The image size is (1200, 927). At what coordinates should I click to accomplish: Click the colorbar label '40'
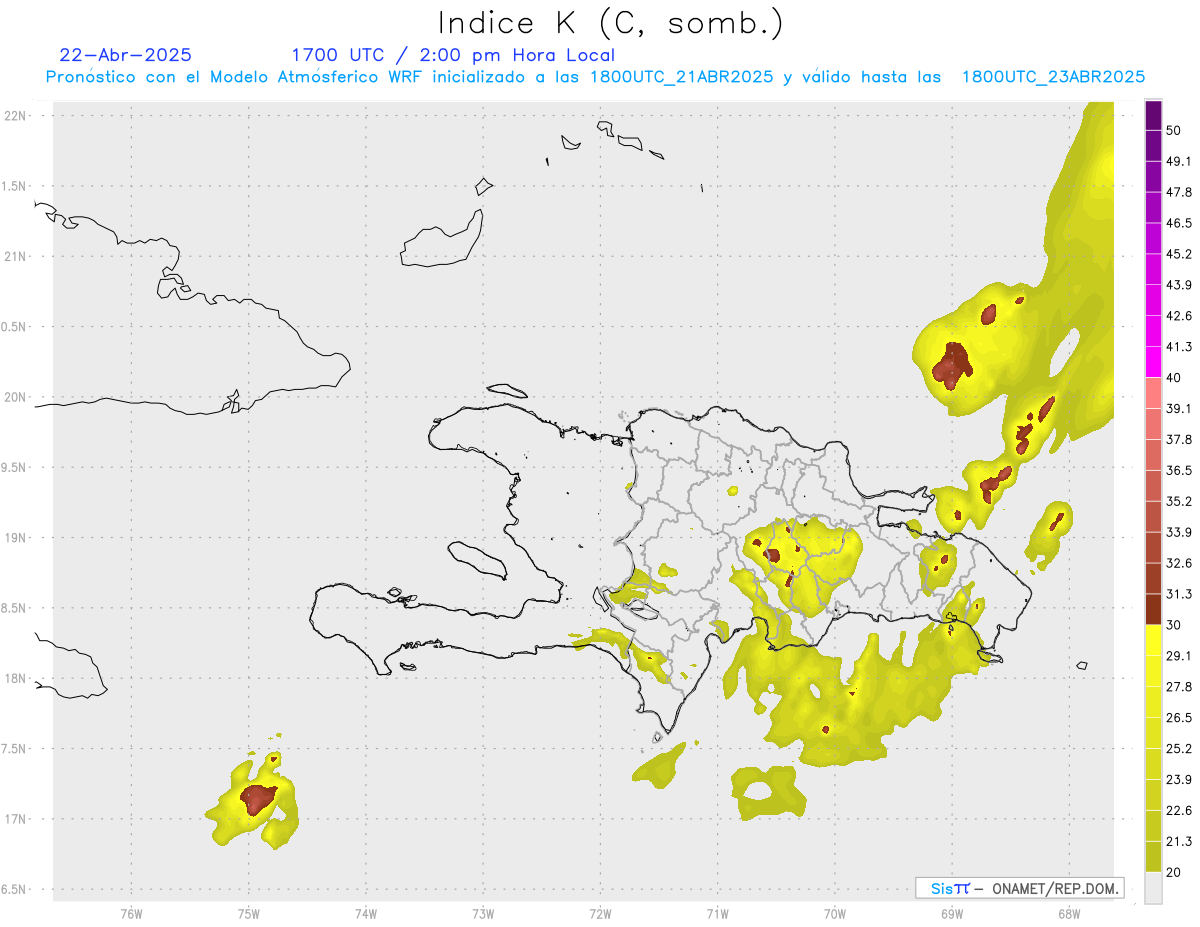[x=1174, y=377]
